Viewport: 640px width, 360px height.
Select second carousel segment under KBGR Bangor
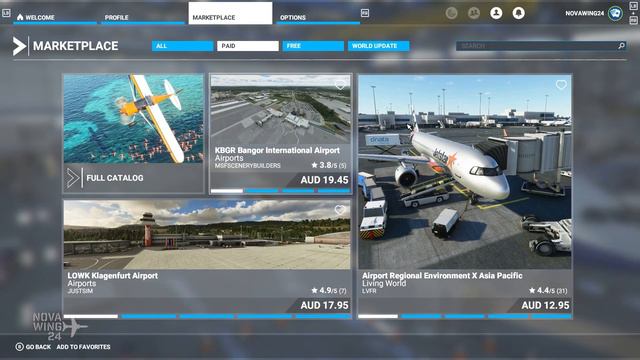point(262,191)
